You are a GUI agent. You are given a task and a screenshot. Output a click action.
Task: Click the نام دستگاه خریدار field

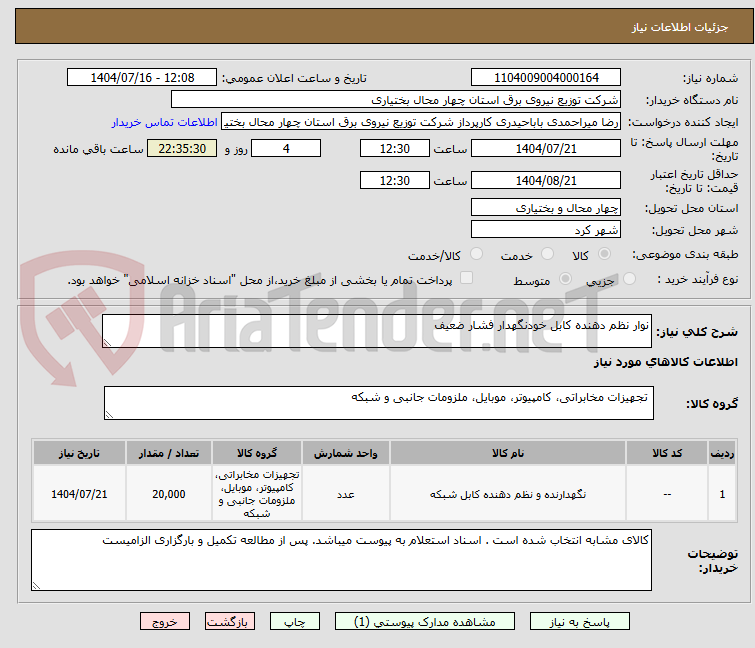(x=395, y=100)
